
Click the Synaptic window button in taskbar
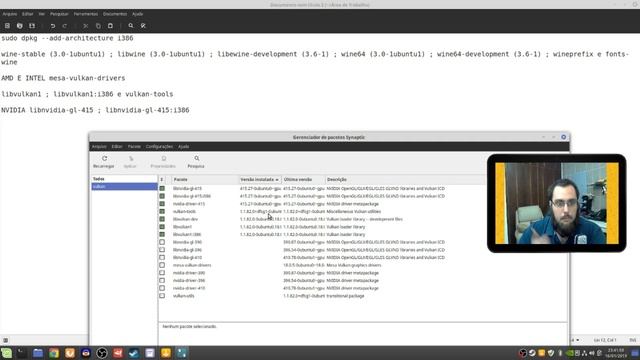(x=182, y=353)
